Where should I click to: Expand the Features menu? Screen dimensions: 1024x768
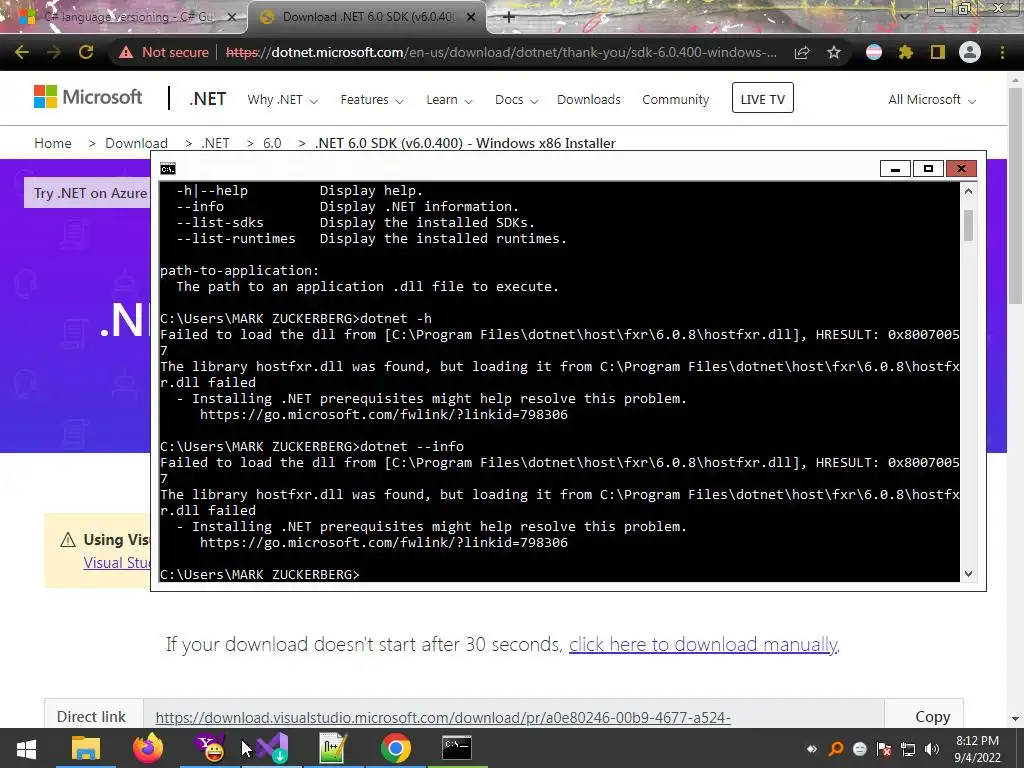click(372, 100)
